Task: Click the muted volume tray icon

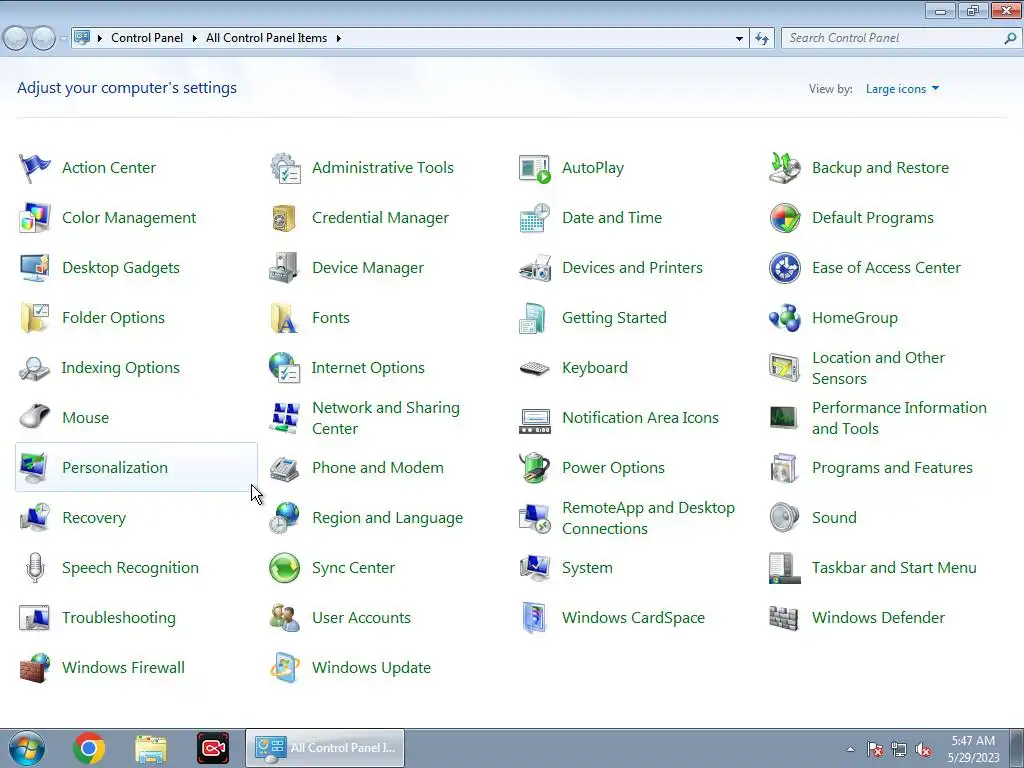Action: coord(923,750)
